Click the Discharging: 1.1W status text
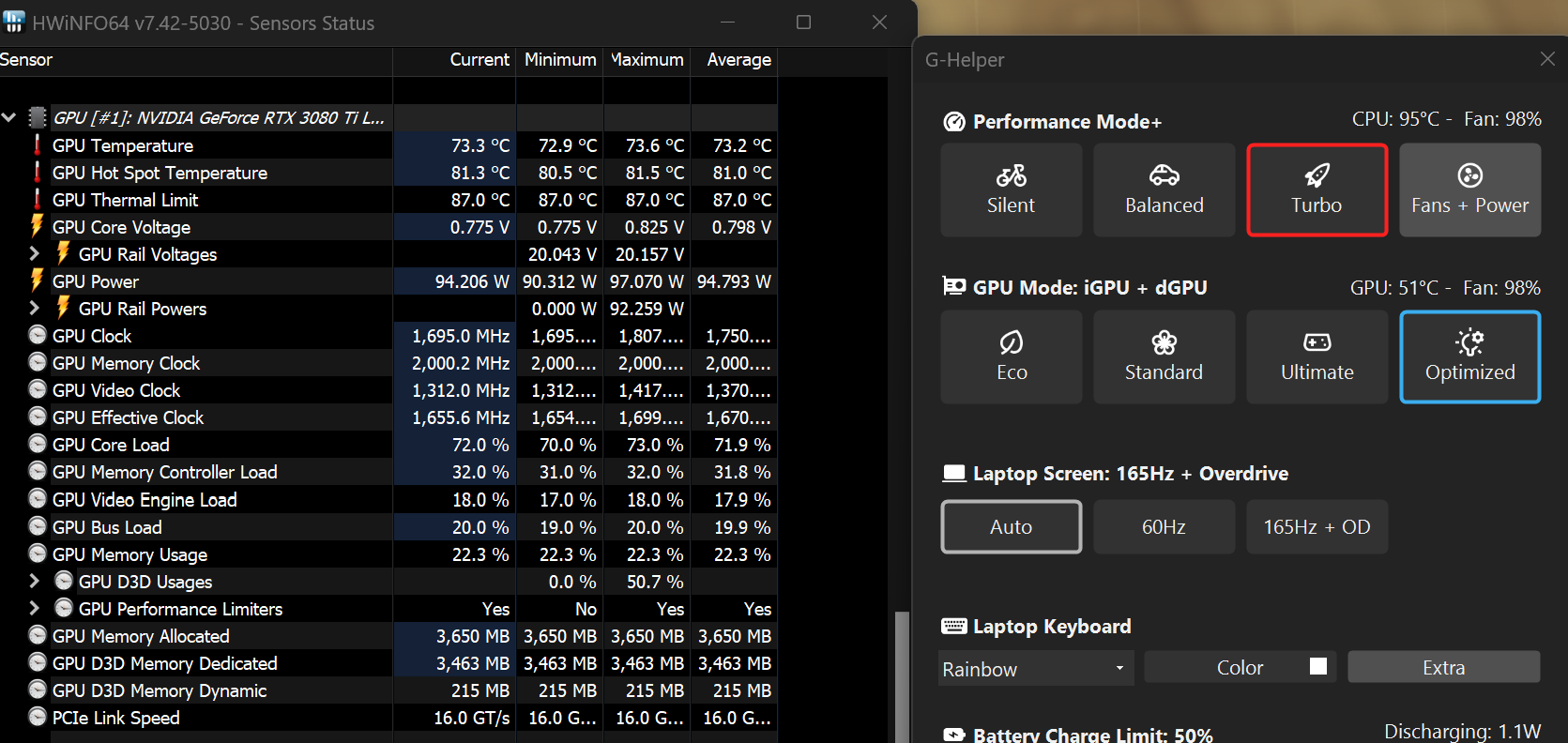 point(1462,732)
